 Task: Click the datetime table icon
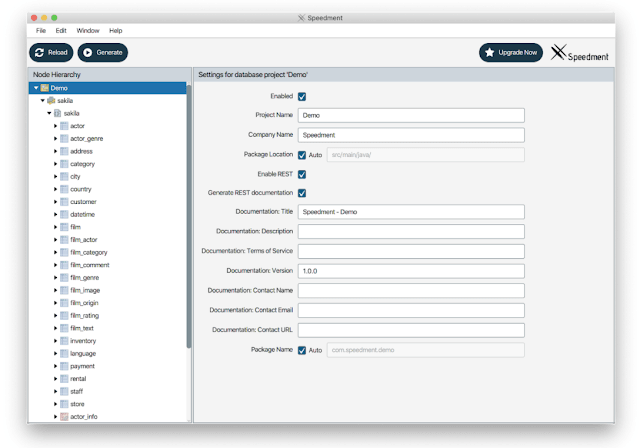point(64,214)
